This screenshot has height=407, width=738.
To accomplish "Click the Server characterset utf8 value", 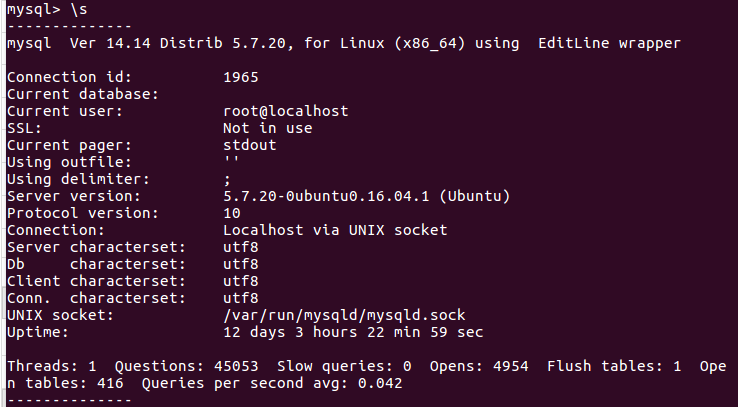I will pyautogui.click(x=241, y=247).
